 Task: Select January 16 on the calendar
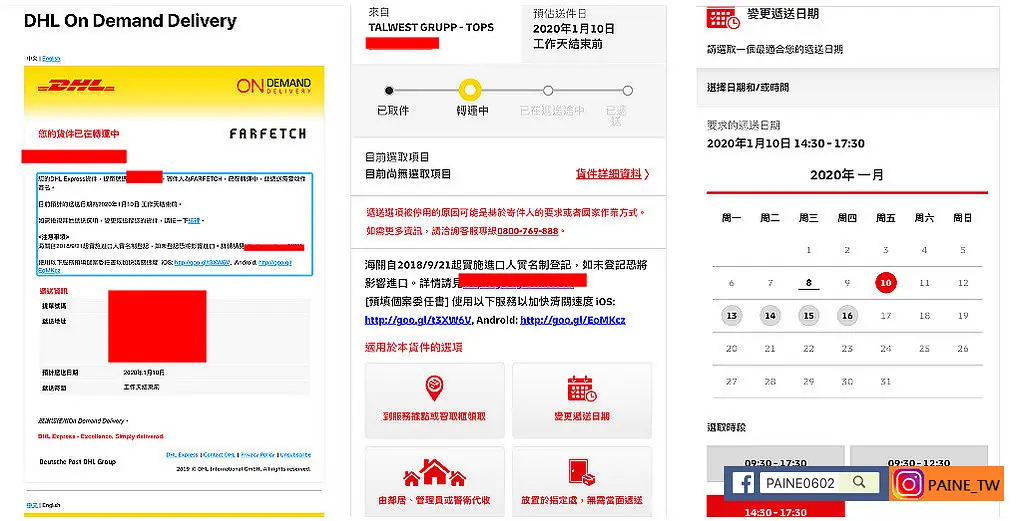[x=847, y=316]
